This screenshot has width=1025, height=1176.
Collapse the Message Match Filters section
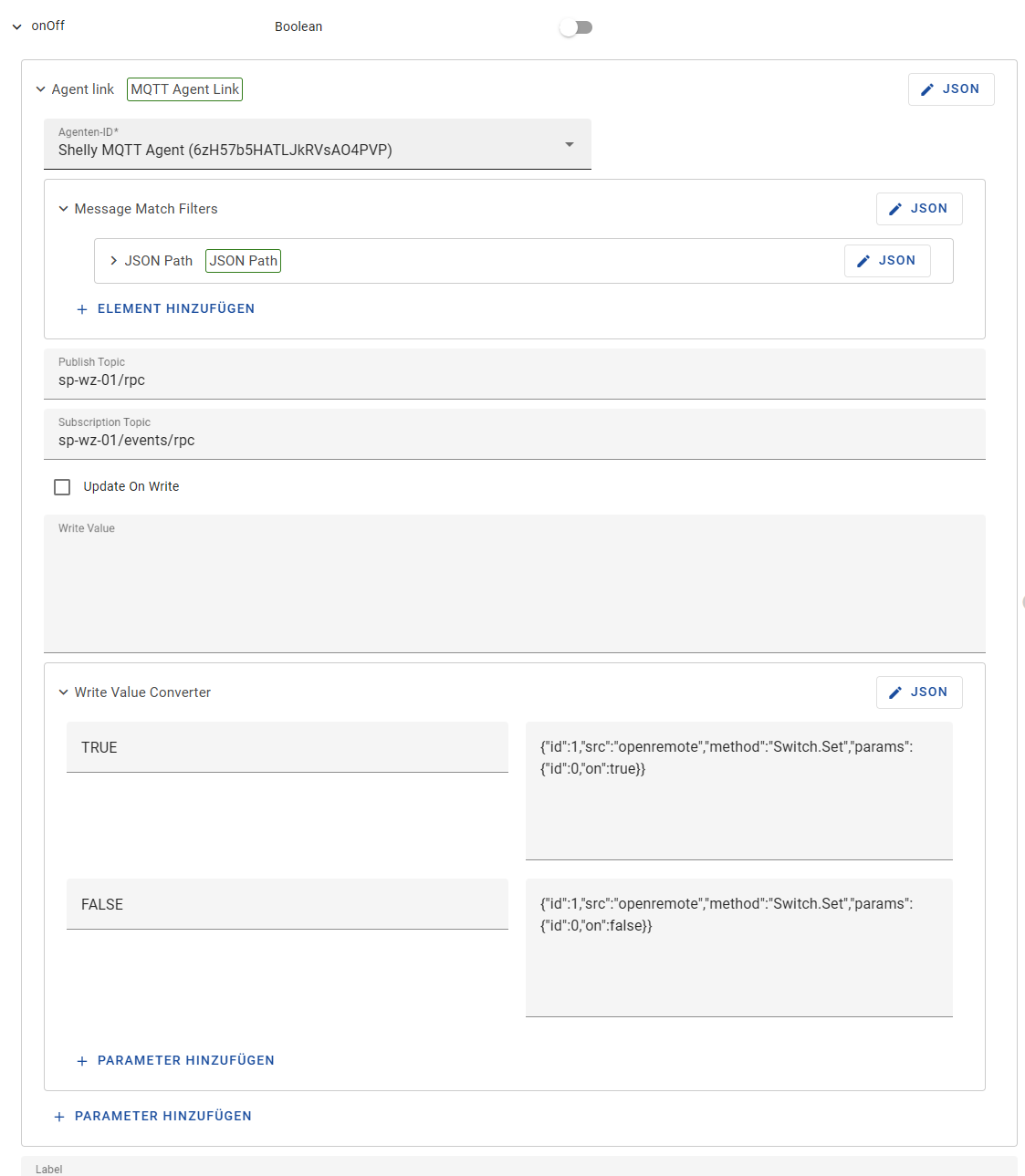pos(63,209)
